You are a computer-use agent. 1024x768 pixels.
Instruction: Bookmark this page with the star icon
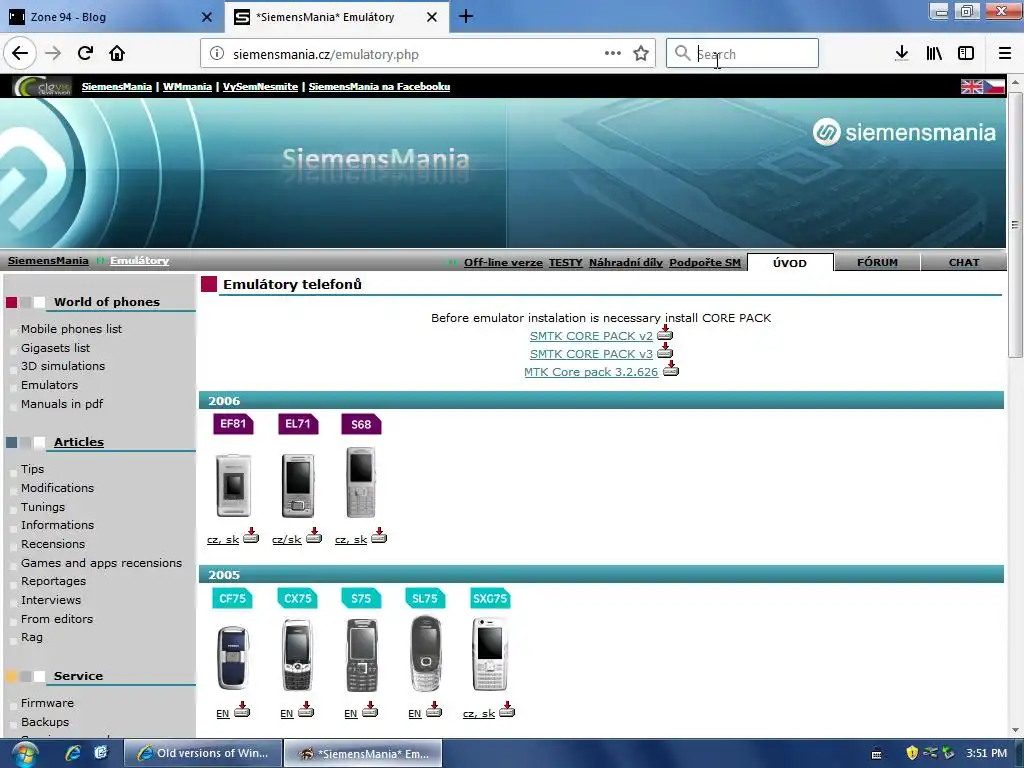[x=641, y=54]
